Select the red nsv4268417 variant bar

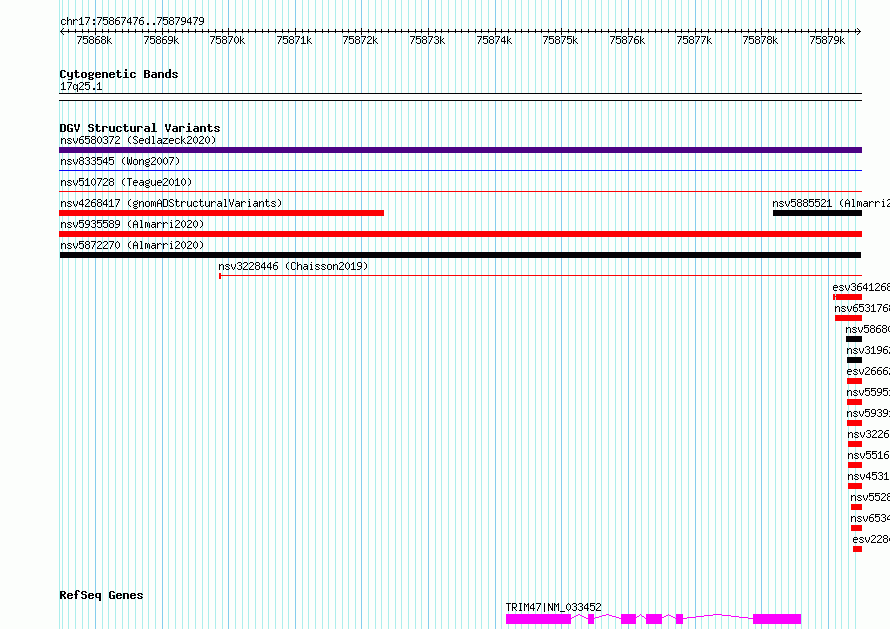point(221,213)
